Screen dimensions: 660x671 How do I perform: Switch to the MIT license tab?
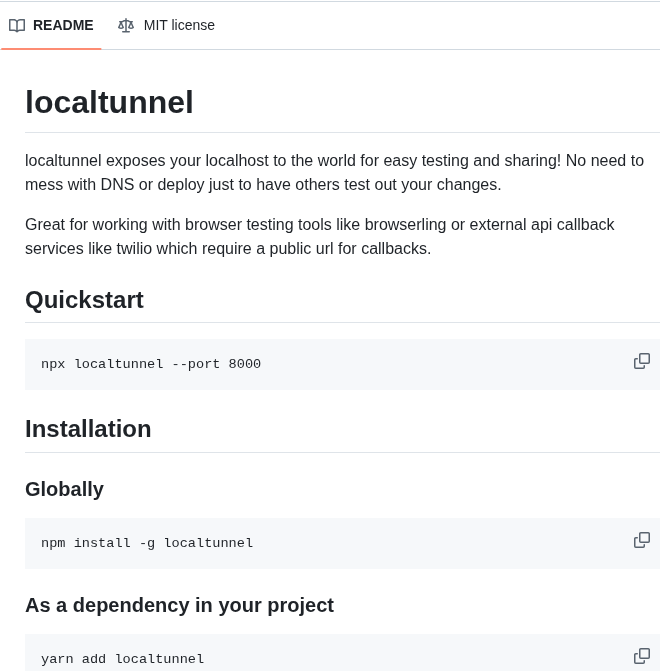[166, 25]
